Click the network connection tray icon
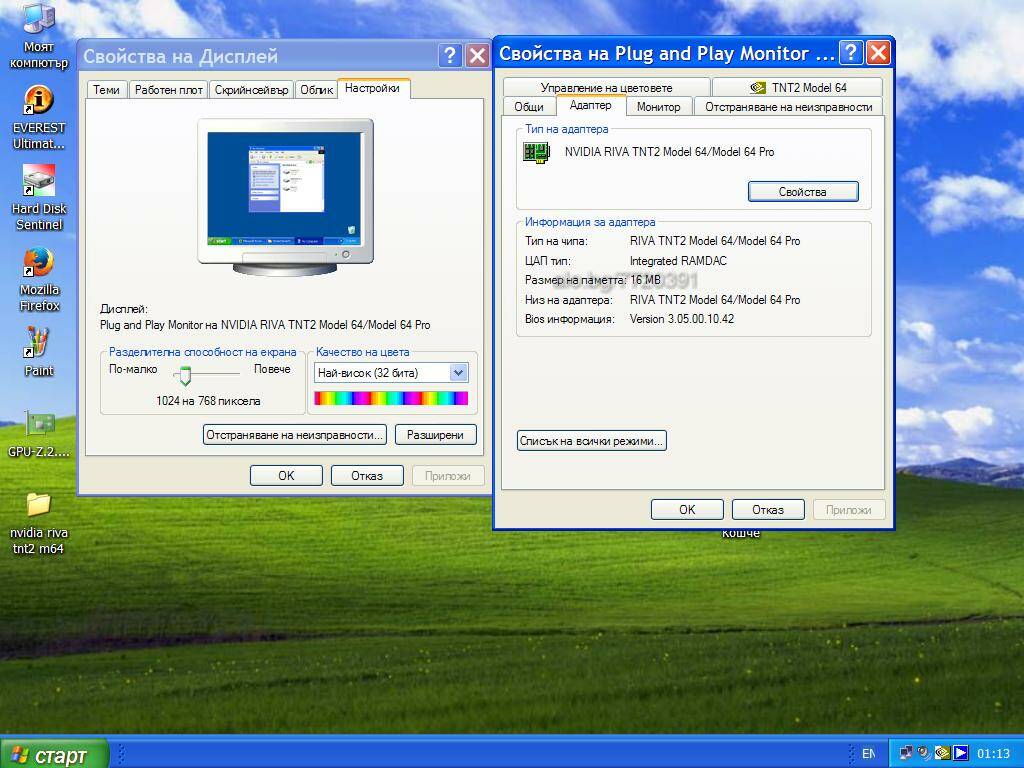Viewport: 1024px width, 768px height. click(905, 753)
